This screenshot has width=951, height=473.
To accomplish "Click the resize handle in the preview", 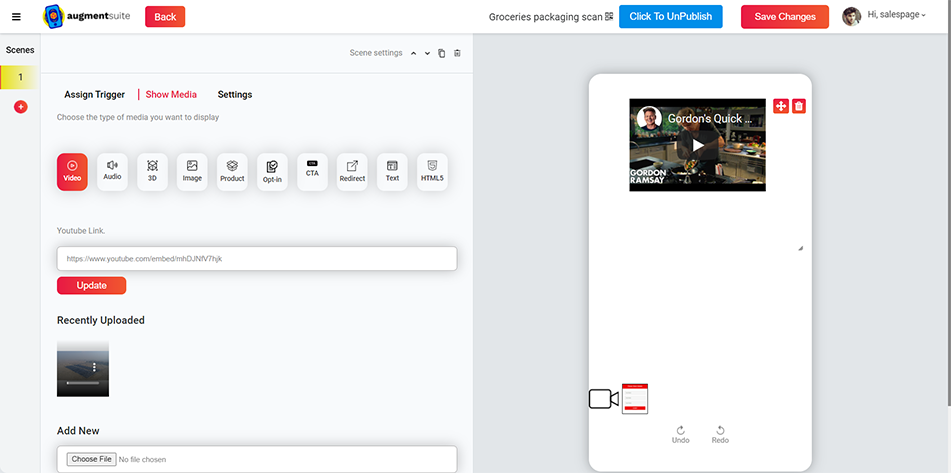I will pyautogui.click(x=800, y=248).
